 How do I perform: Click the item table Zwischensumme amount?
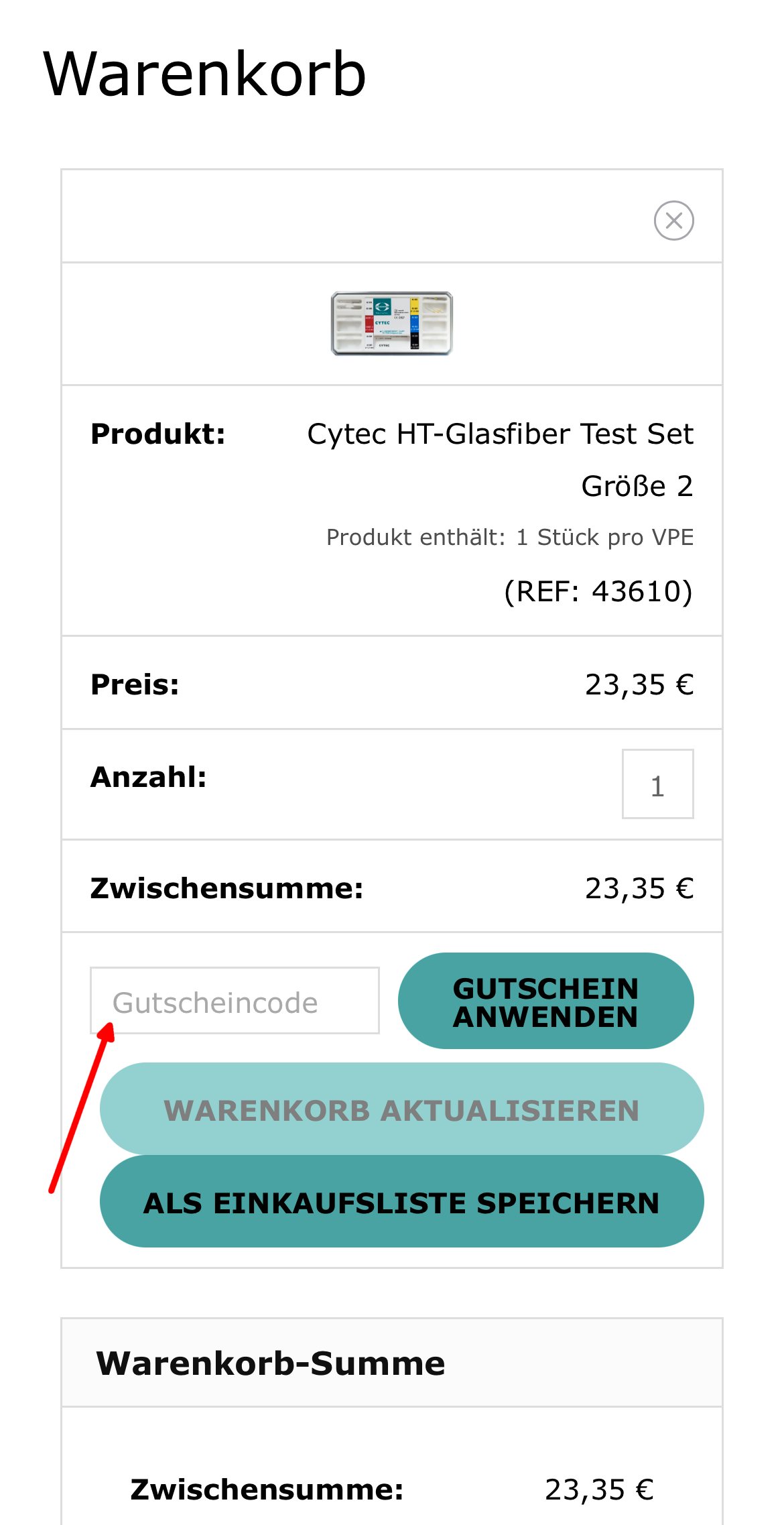[639, 888]
